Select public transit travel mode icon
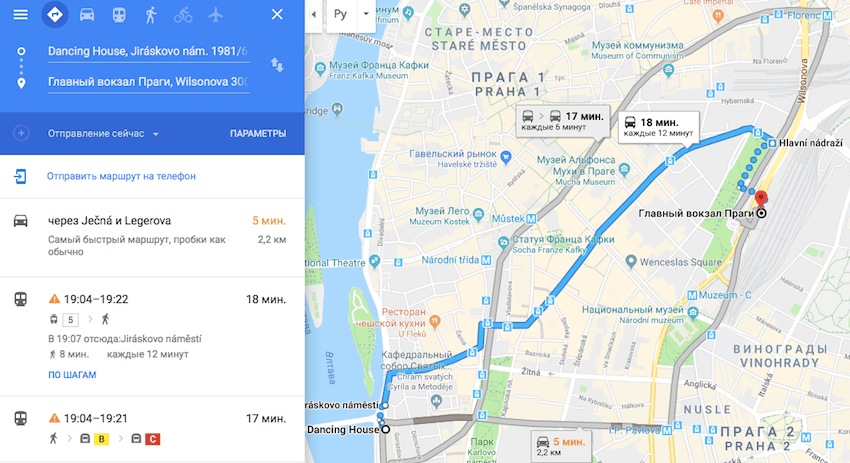Image resolution: width=850 pixels, height=463 pixels. click(119, 15)
